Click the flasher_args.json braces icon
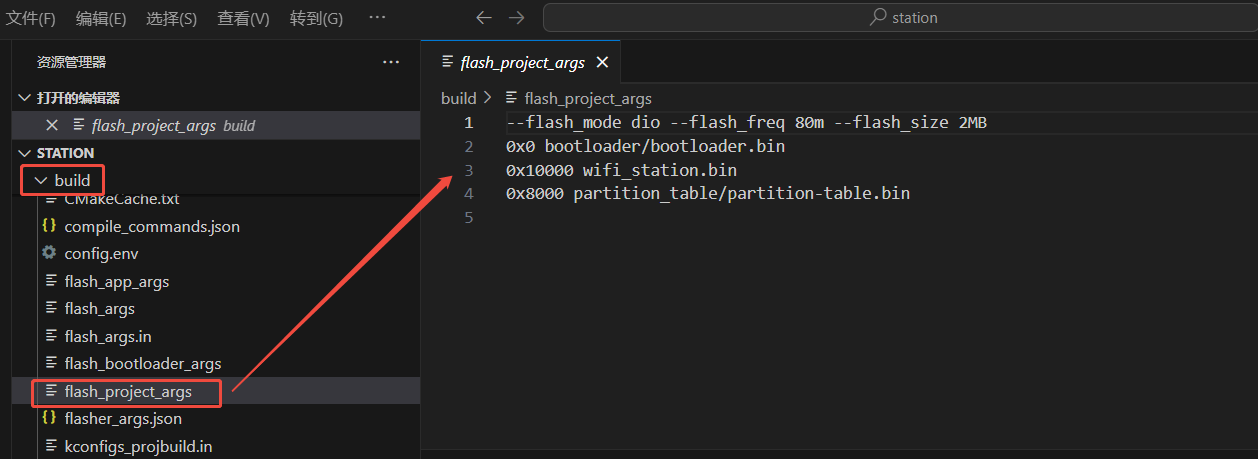Image resolution: width=1258 pixels, height=459 pixels. 49,418
